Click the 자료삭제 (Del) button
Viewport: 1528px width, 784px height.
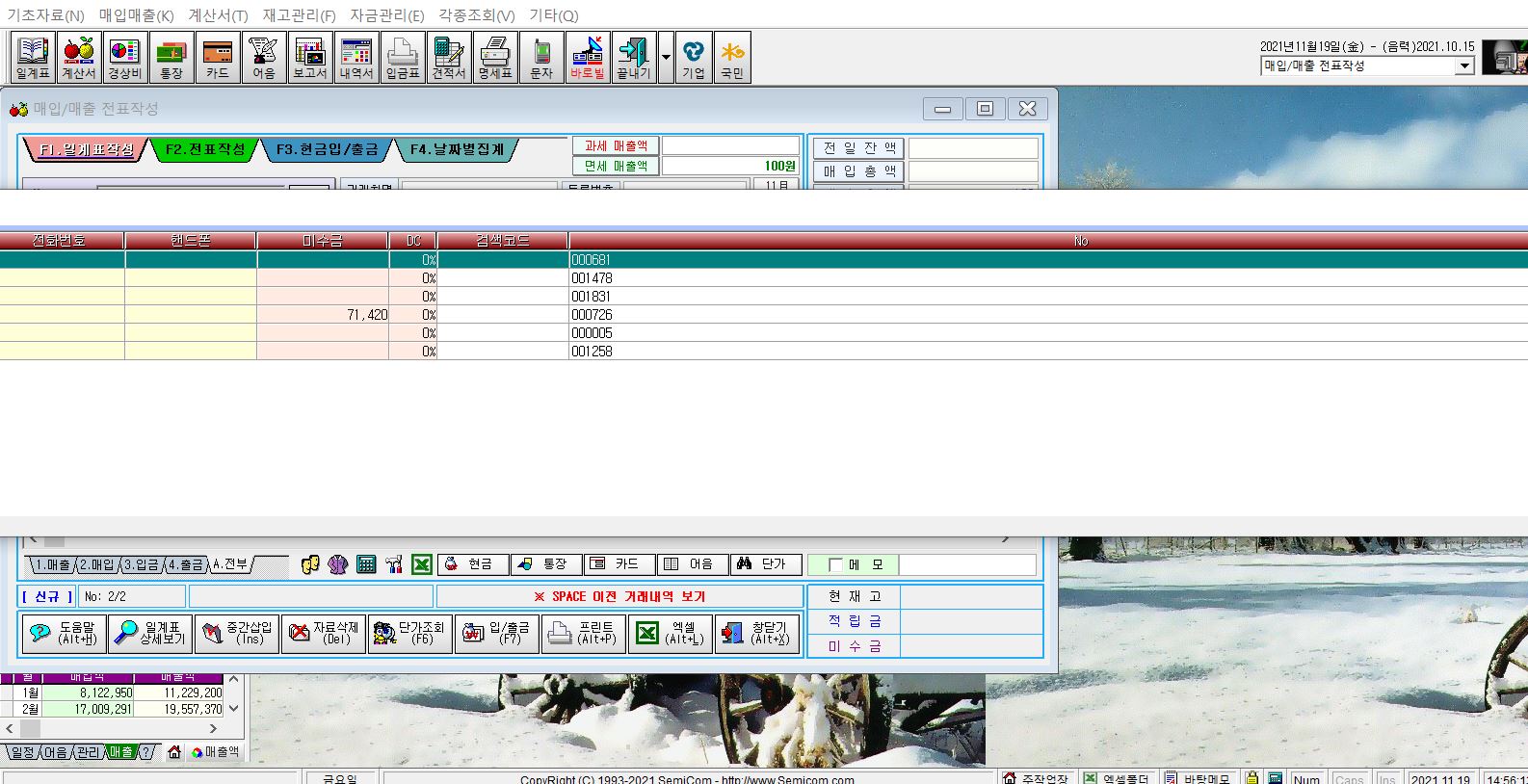coord(324,633)
